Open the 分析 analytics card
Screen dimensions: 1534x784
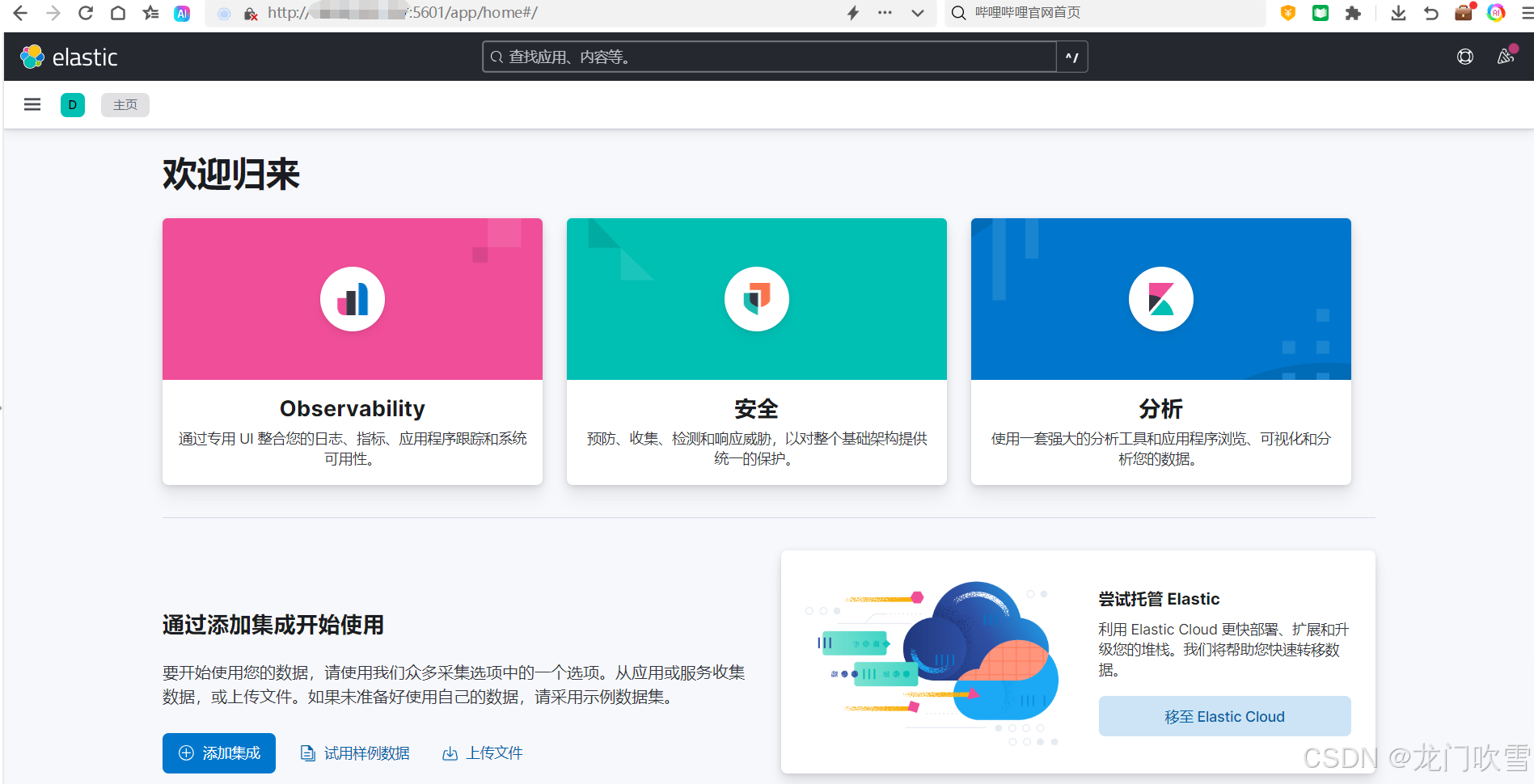[1161, 352]
